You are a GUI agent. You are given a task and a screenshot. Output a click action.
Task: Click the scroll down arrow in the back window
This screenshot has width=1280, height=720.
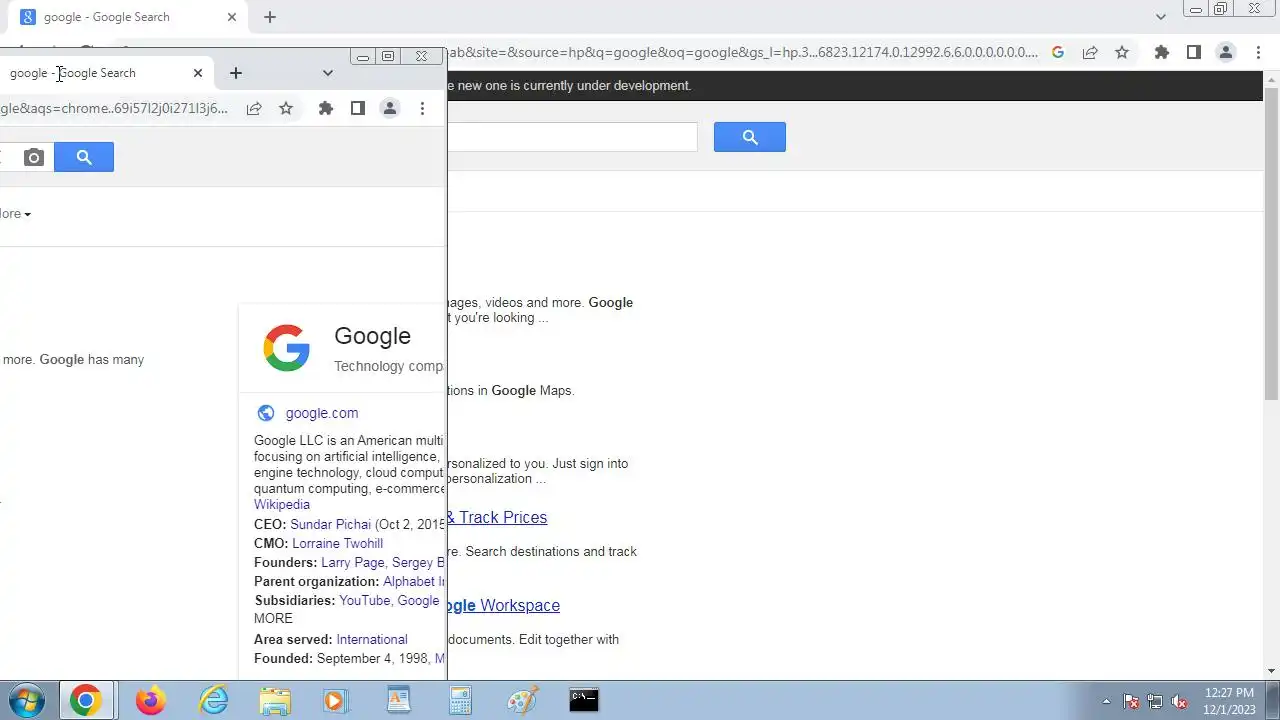[1271, 671]
